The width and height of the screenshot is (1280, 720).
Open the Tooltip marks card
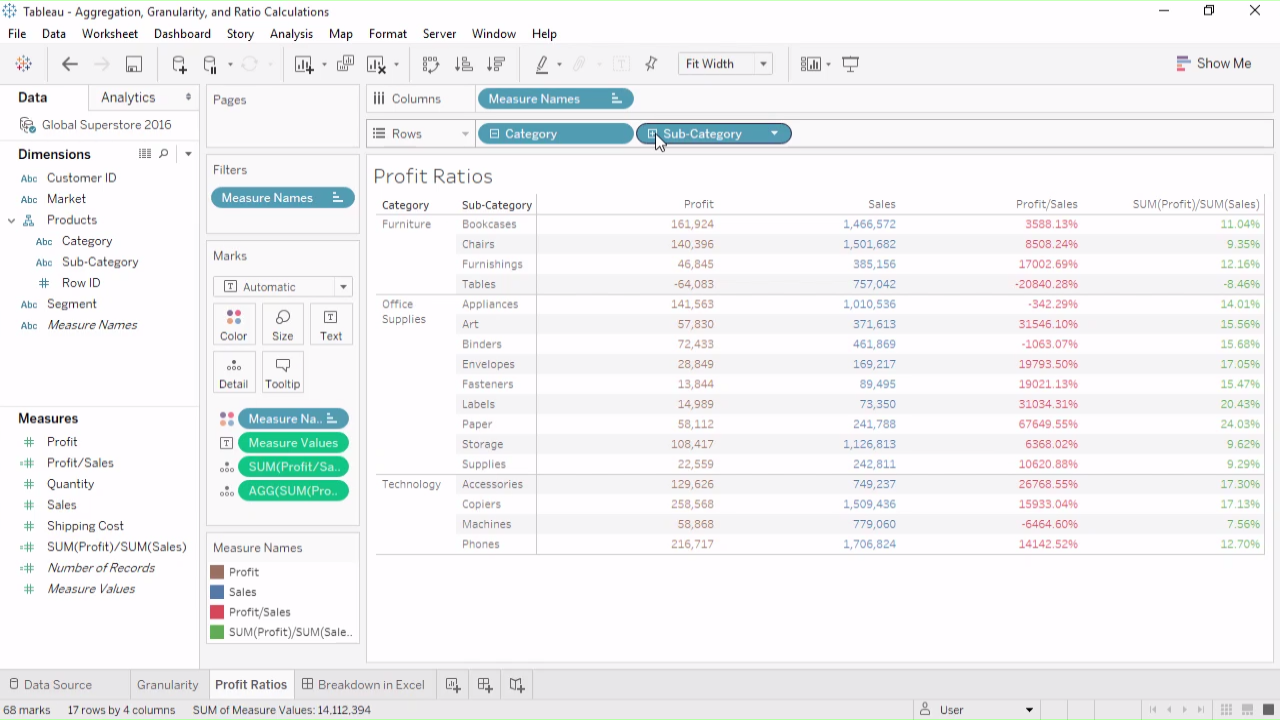282,373
